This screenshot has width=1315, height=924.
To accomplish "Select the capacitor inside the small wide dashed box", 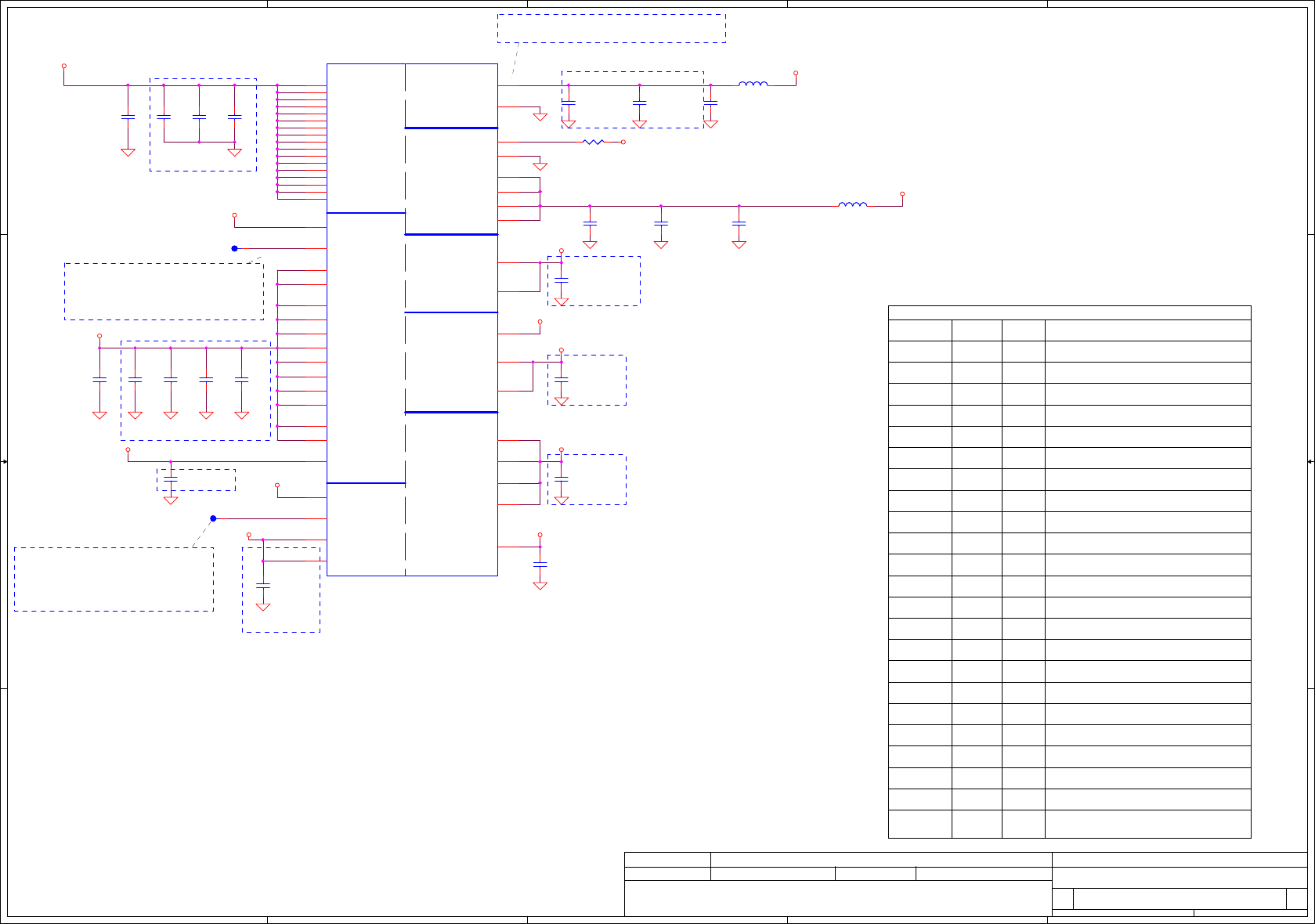I will point(171,478).
